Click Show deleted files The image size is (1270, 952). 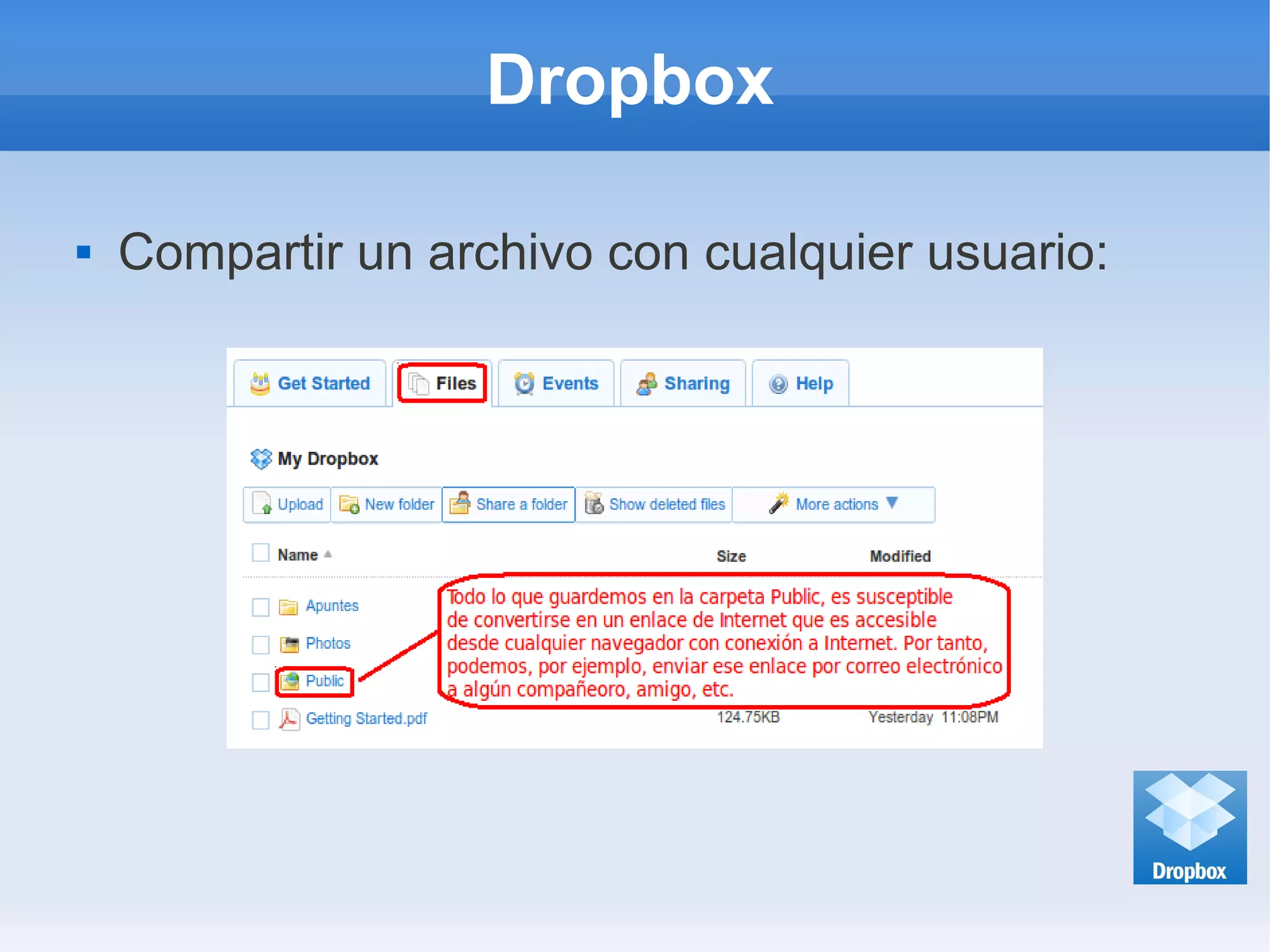tap(654, 504)
